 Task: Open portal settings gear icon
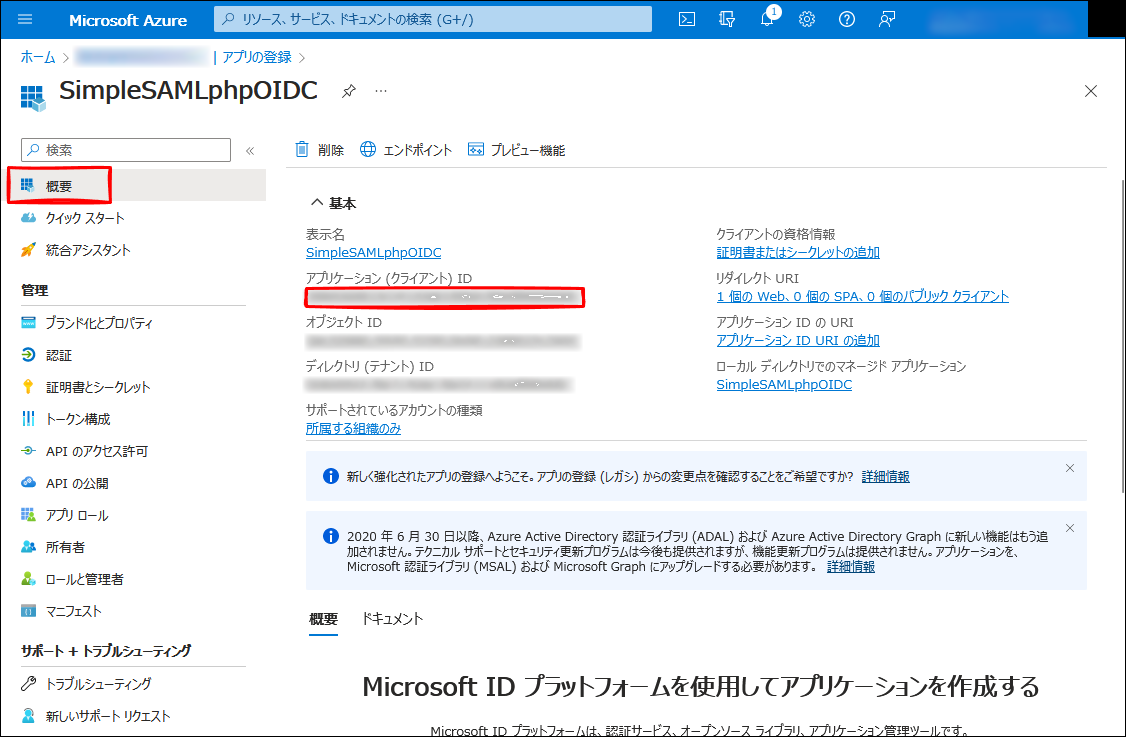point(807,19)
